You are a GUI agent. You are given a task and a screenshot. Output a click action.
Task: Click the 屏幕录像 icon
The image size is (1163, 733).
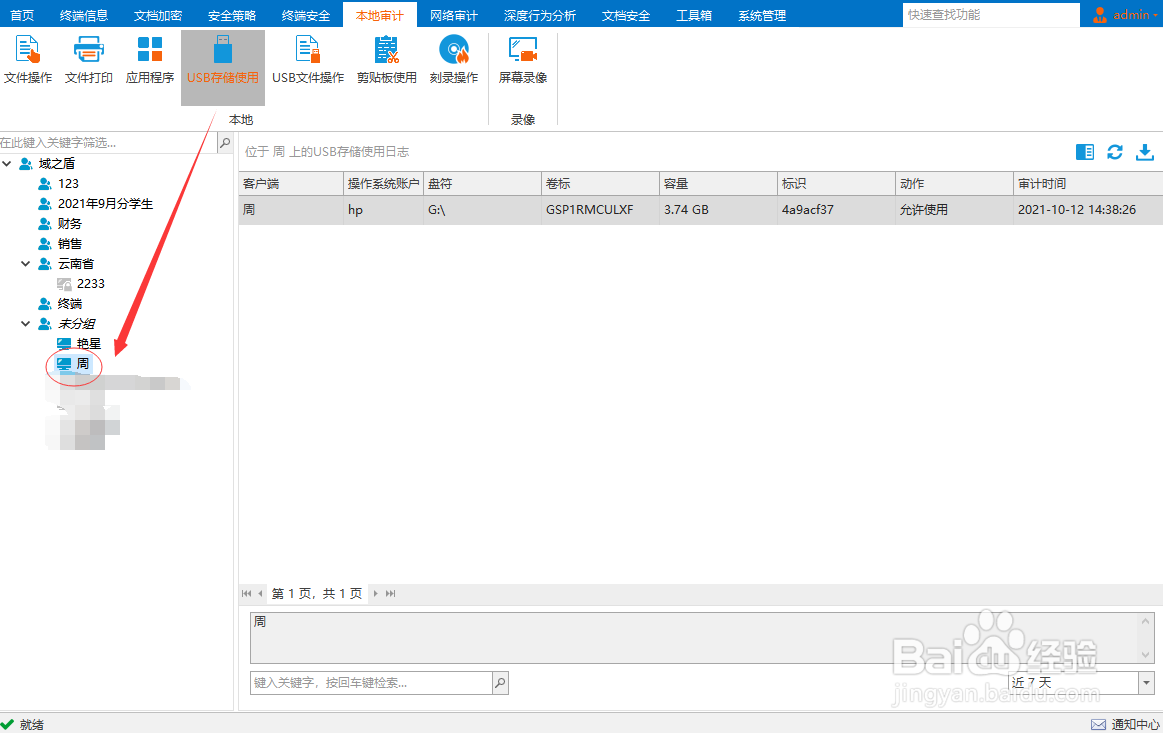tap(522, 58)
